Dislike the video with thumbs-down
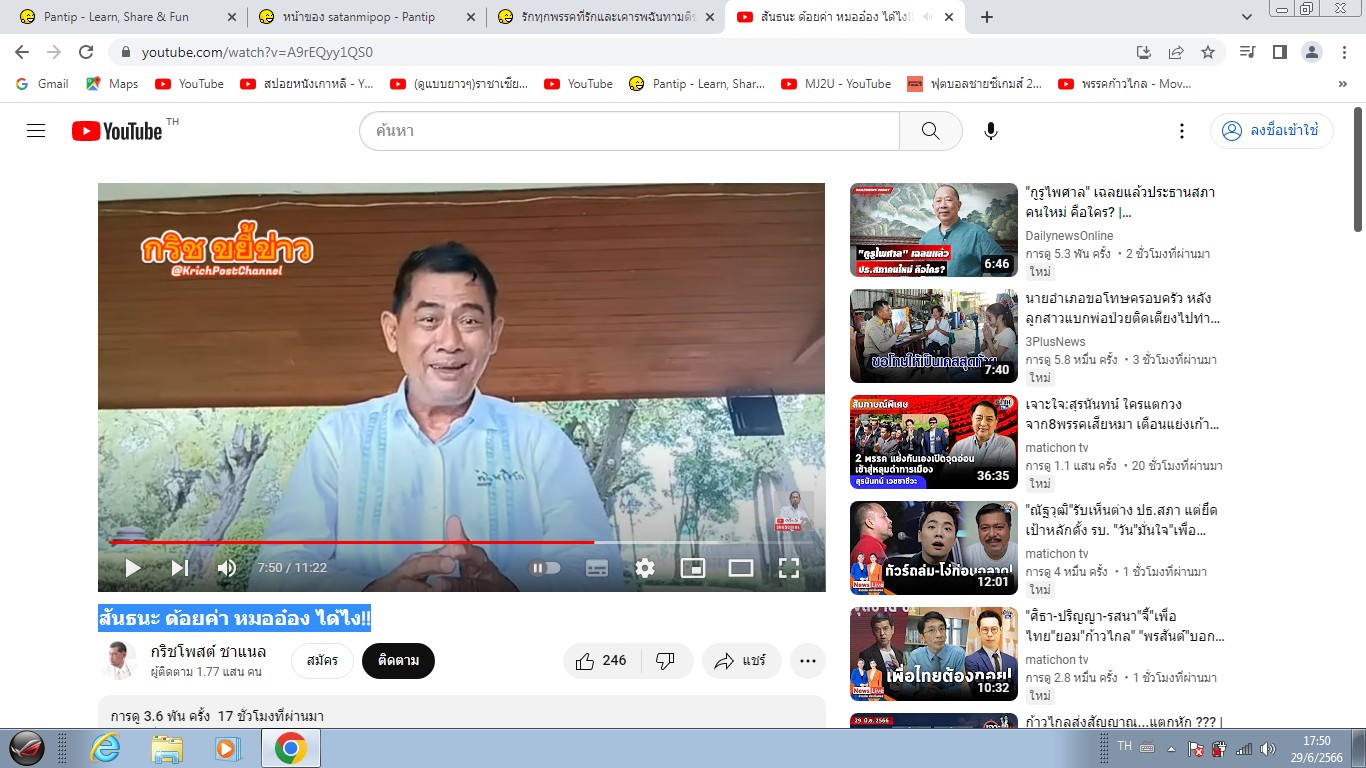 (665, 660)
